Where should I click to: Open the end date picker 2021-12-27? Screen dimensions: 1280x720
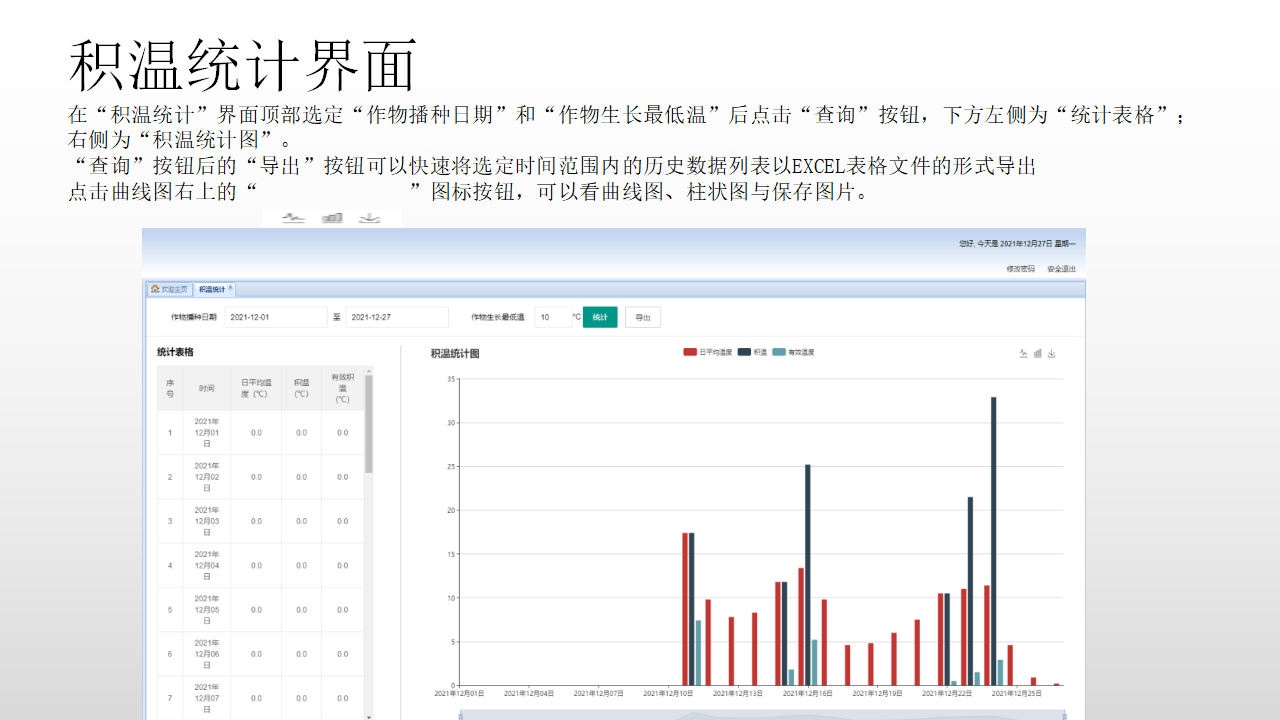(396, 317)
